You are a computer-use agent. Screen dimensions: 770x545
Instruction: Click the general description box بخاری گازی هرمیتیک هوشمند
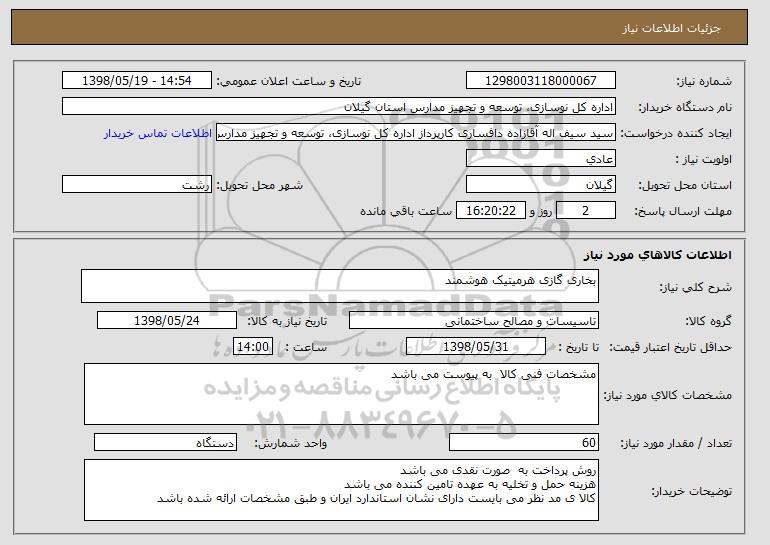[x=340, y=286]
